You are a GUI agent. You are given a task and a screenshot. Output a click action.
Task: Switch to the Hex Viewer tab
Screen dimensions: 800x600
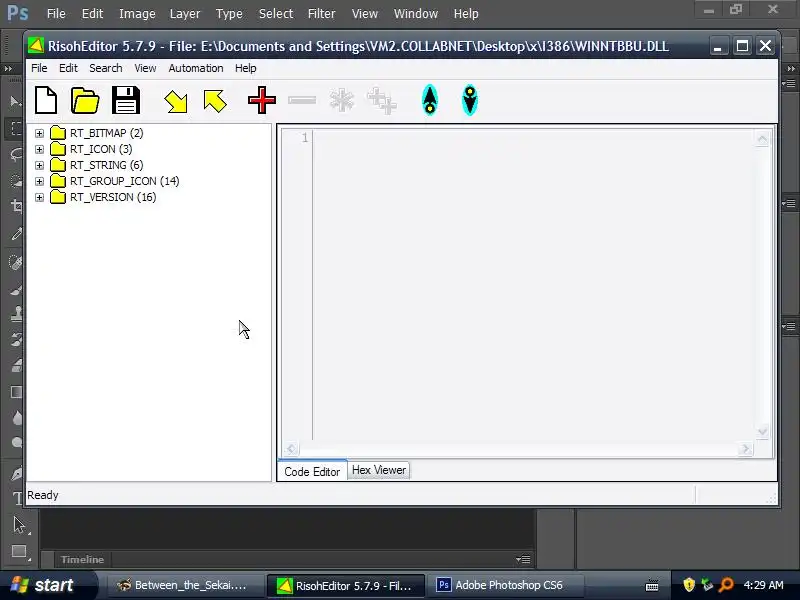click(x=379, y=470)
